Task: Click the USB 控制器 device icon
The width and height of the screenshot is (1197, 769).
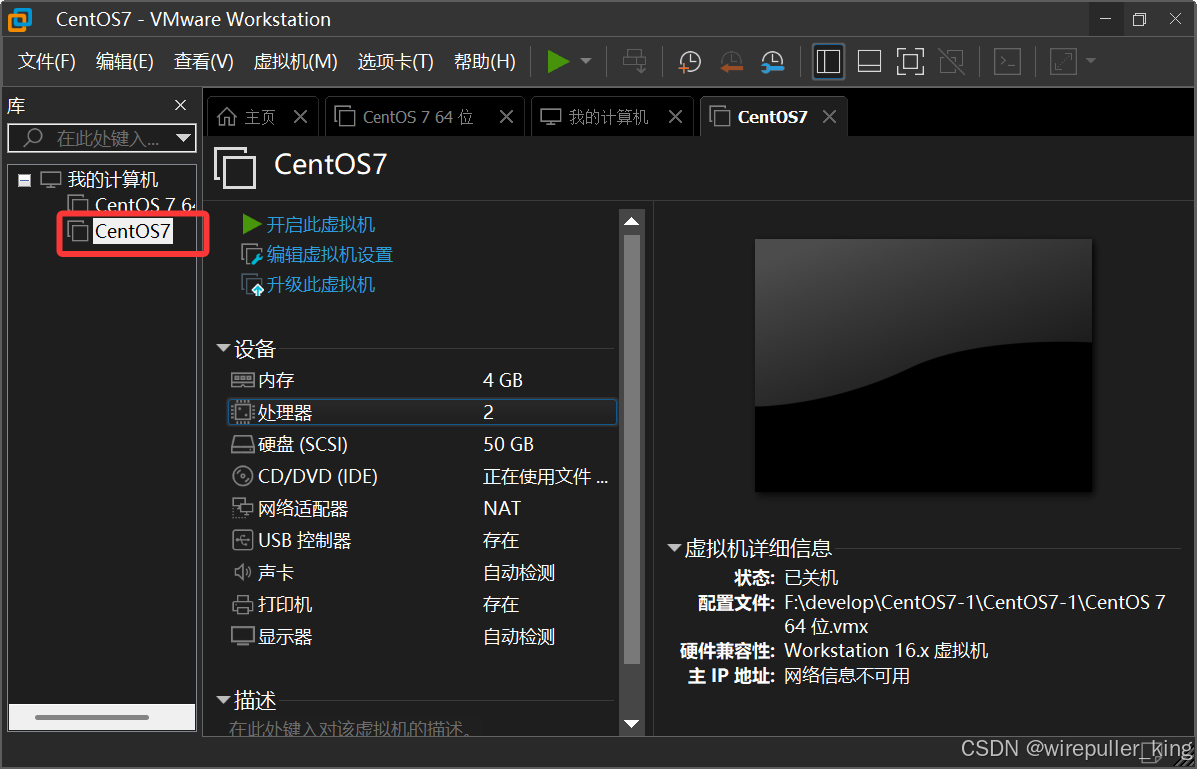Action: [x=242, y=540]
